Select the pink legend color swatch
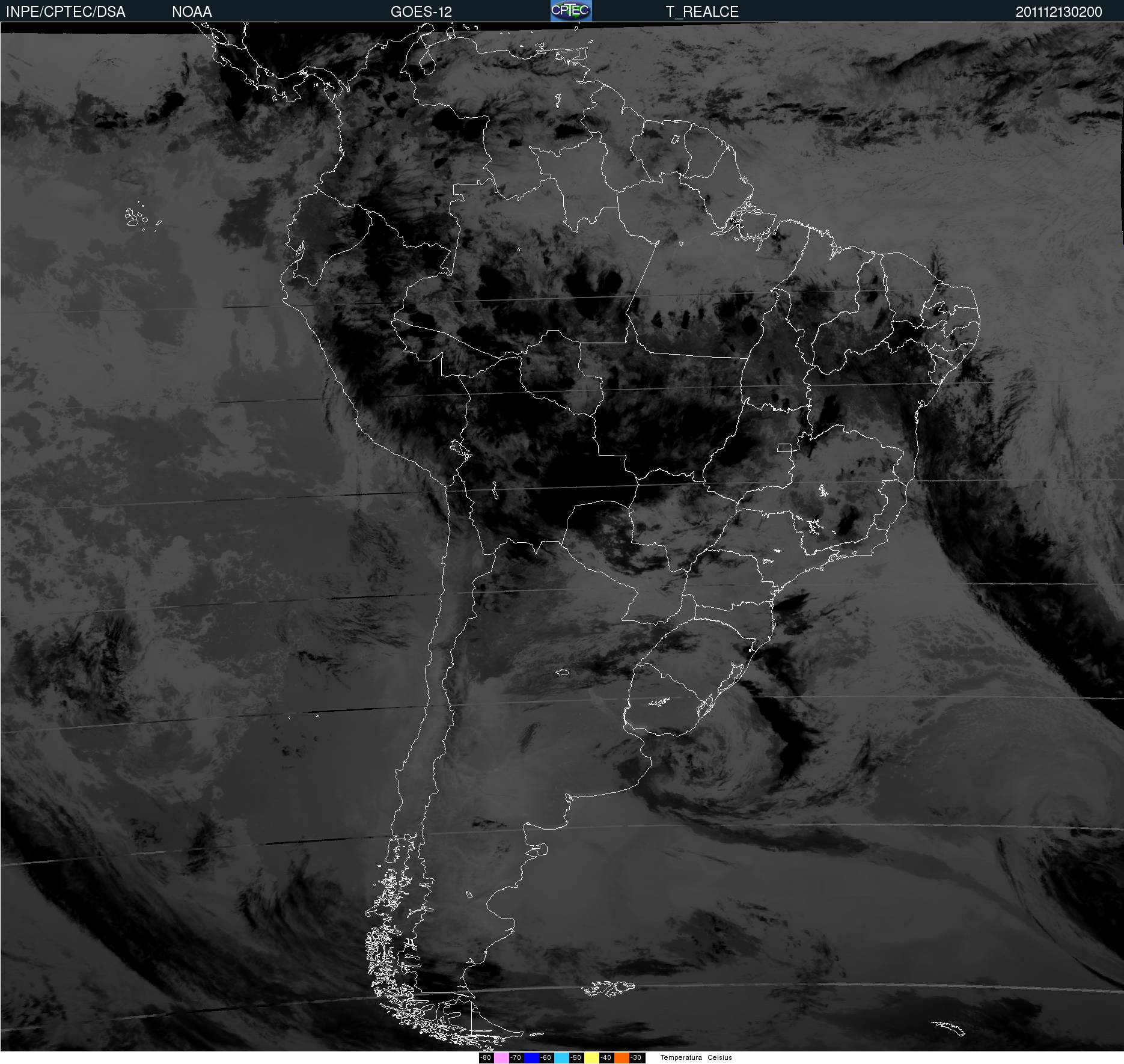 [x=501, y=1057]
